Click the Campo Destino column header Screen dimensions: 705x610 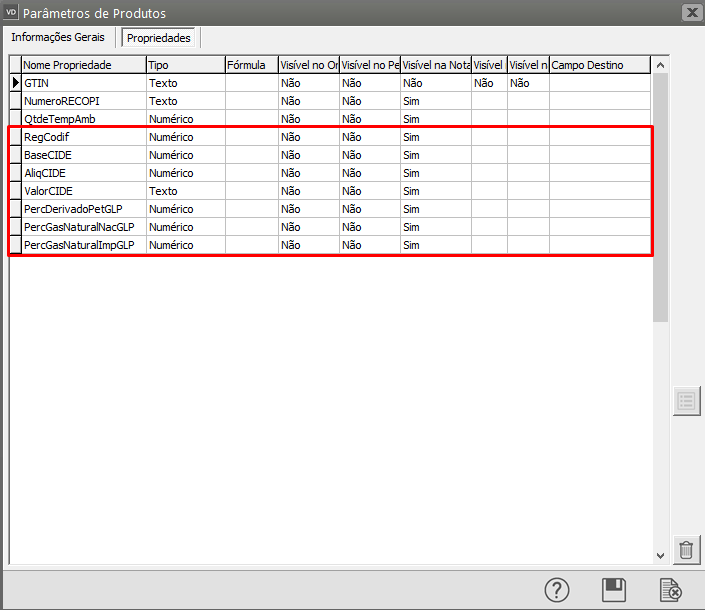(600, 65)
